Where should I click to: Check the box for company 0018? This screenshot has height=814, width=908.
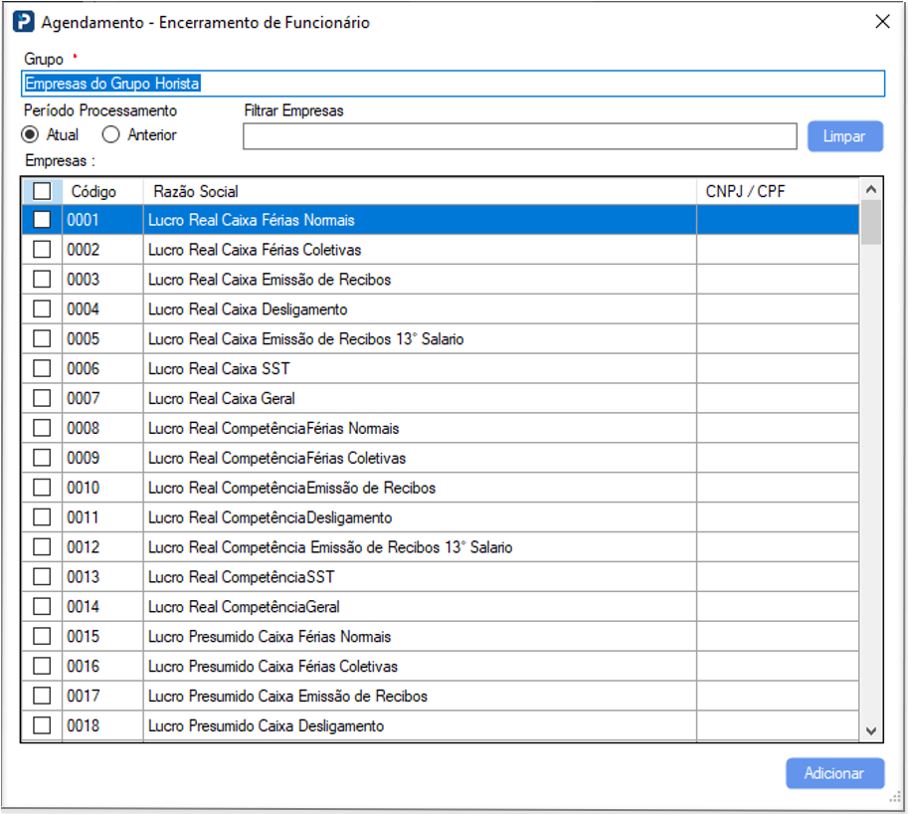(42, 725)
